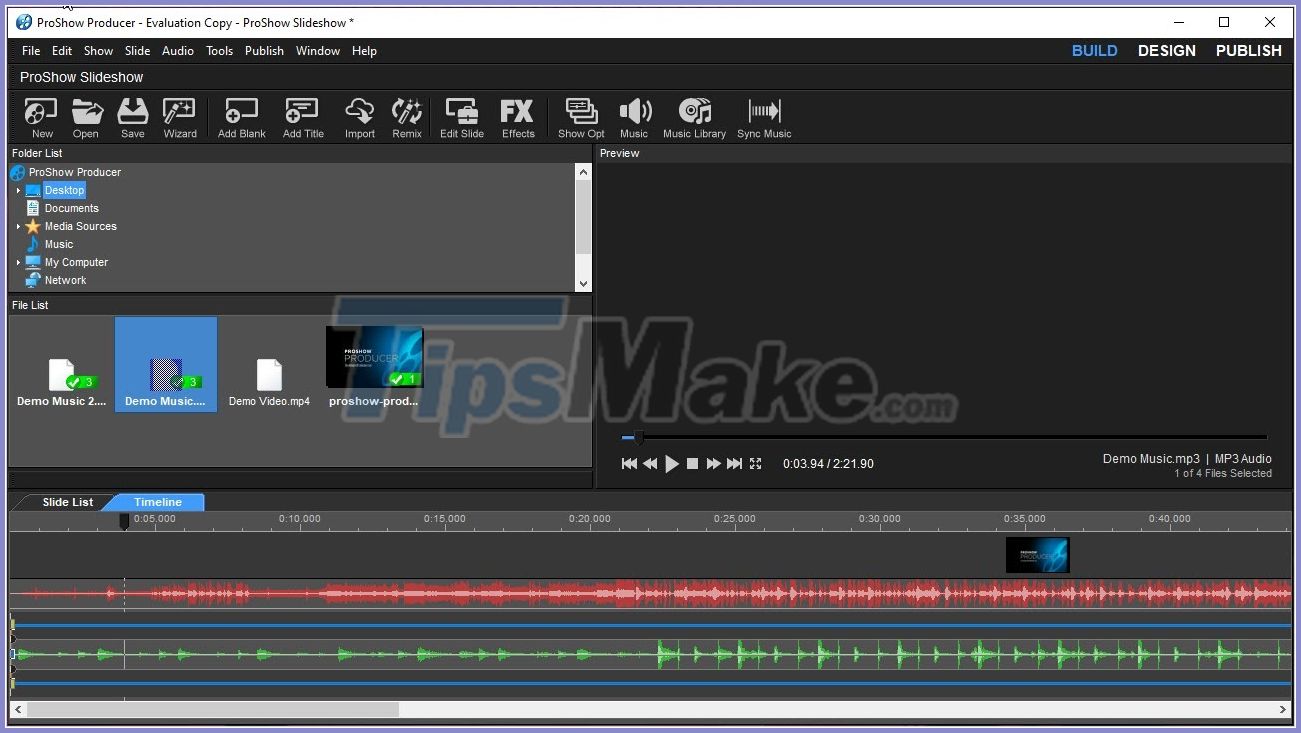Open the Effects panel
The image size is (1301, 733).
517,117
